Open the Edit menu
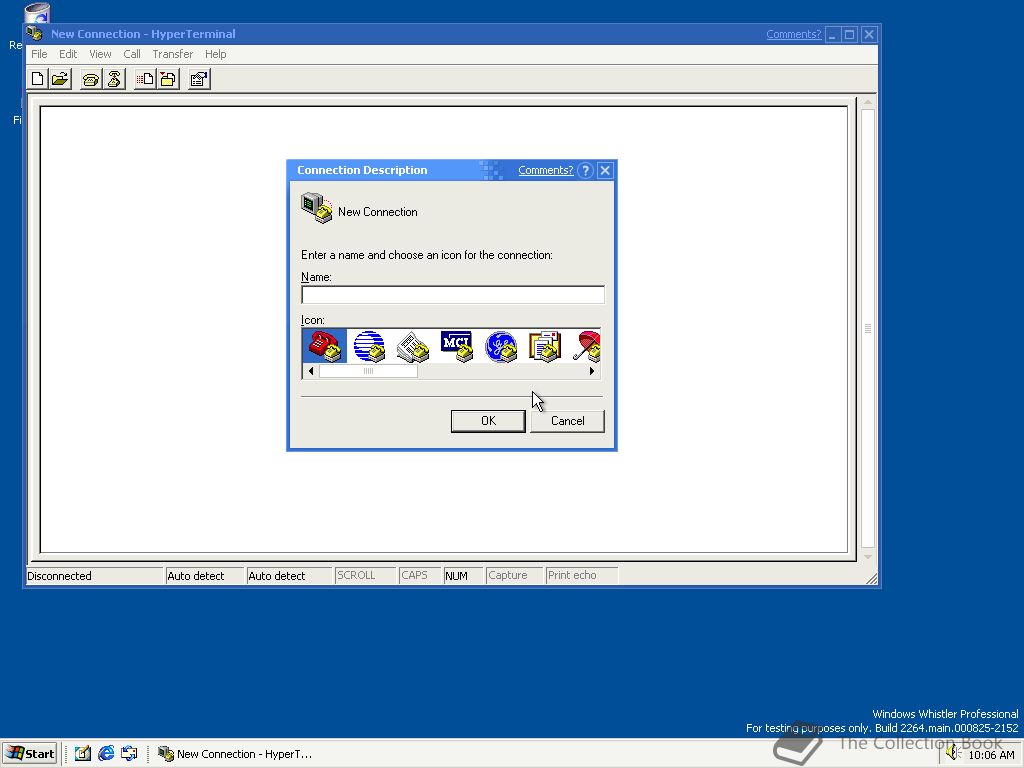 68,54
